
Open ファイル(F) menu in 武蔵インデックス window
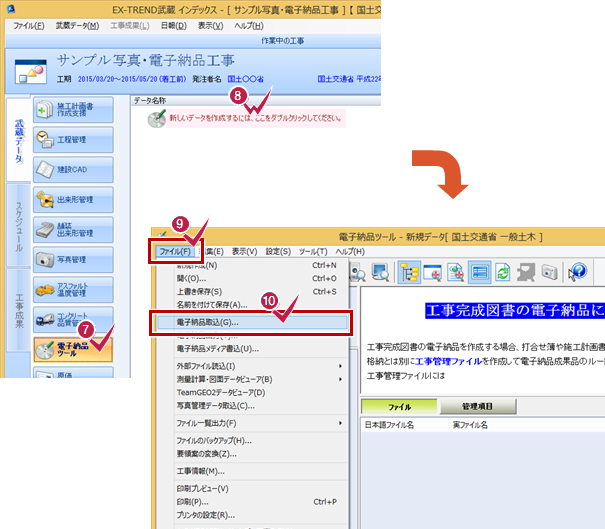[x=29, y=25]
